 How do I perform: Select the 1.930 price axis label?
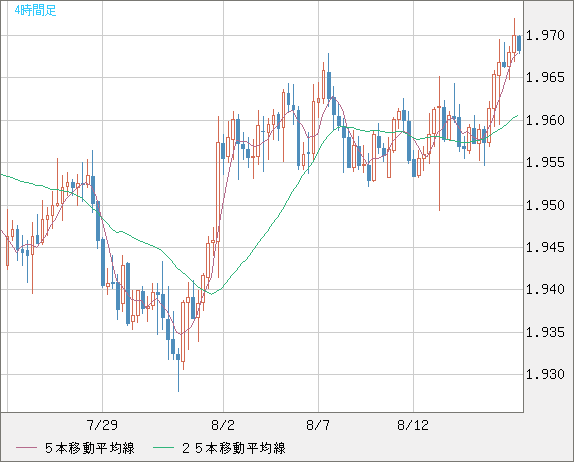[545, 374]
